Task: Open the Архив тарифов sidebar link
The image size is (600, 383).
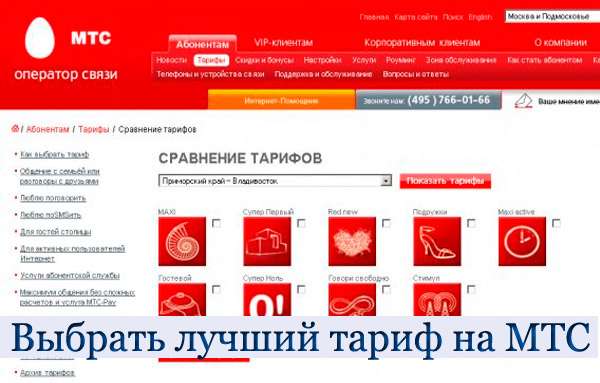Action: [47, 373]
